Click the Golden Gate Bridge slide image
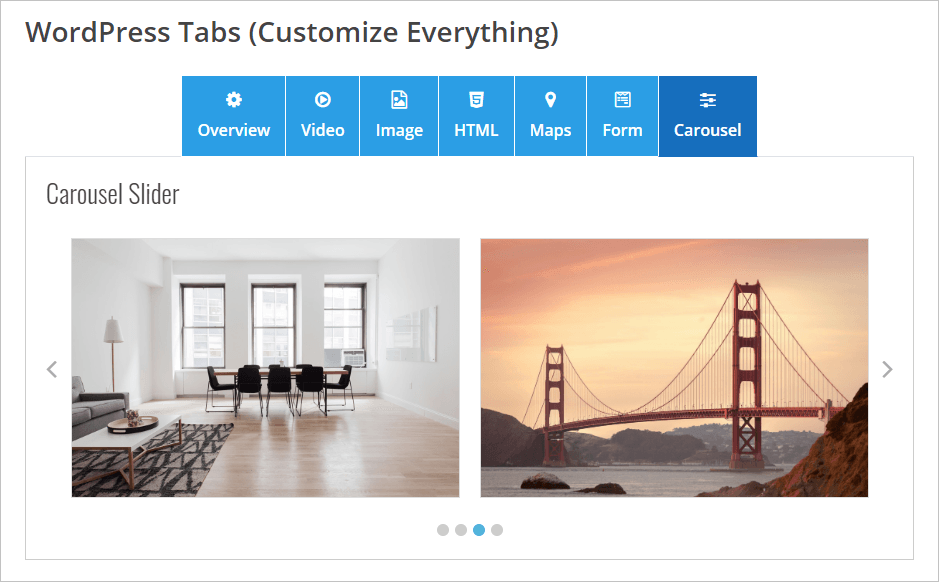Viewport: 939px width, 582px height. point(674,368)
